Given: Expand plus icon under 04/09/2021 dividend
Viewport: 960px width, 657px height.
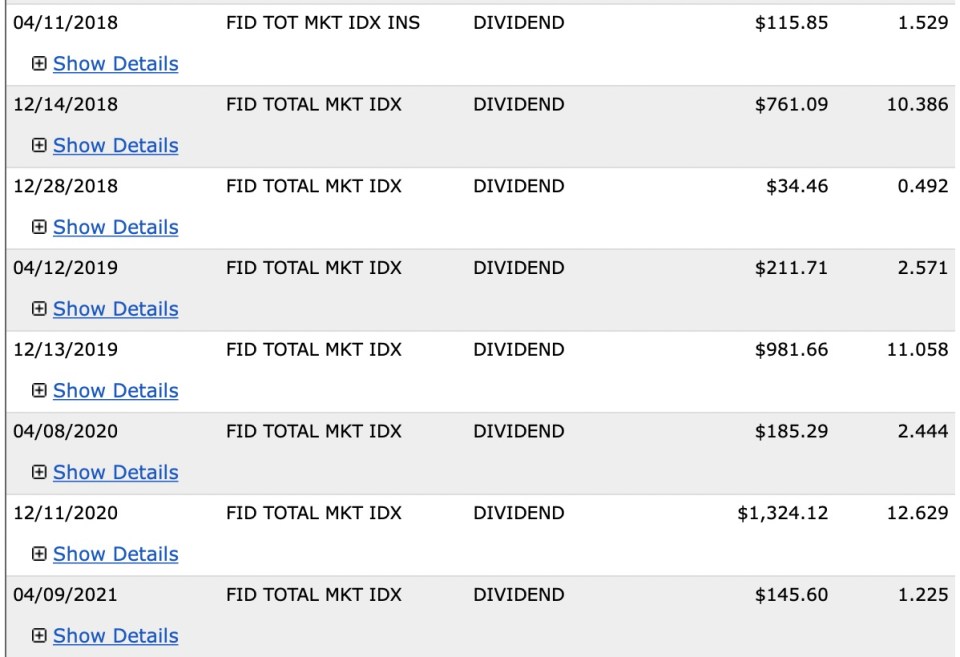Looking at the screenshot, I should 39,636.
